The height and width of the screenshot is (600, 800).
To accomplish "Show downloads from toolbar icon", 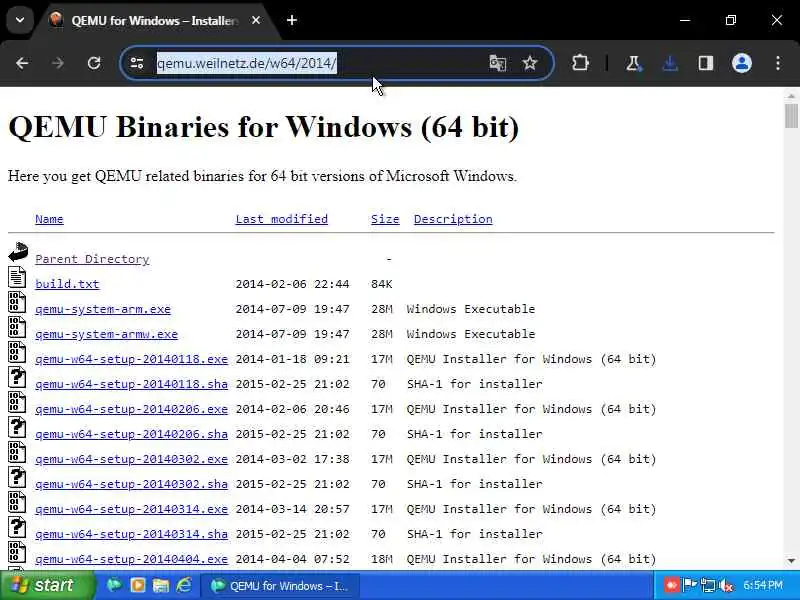I will (669, 63).
